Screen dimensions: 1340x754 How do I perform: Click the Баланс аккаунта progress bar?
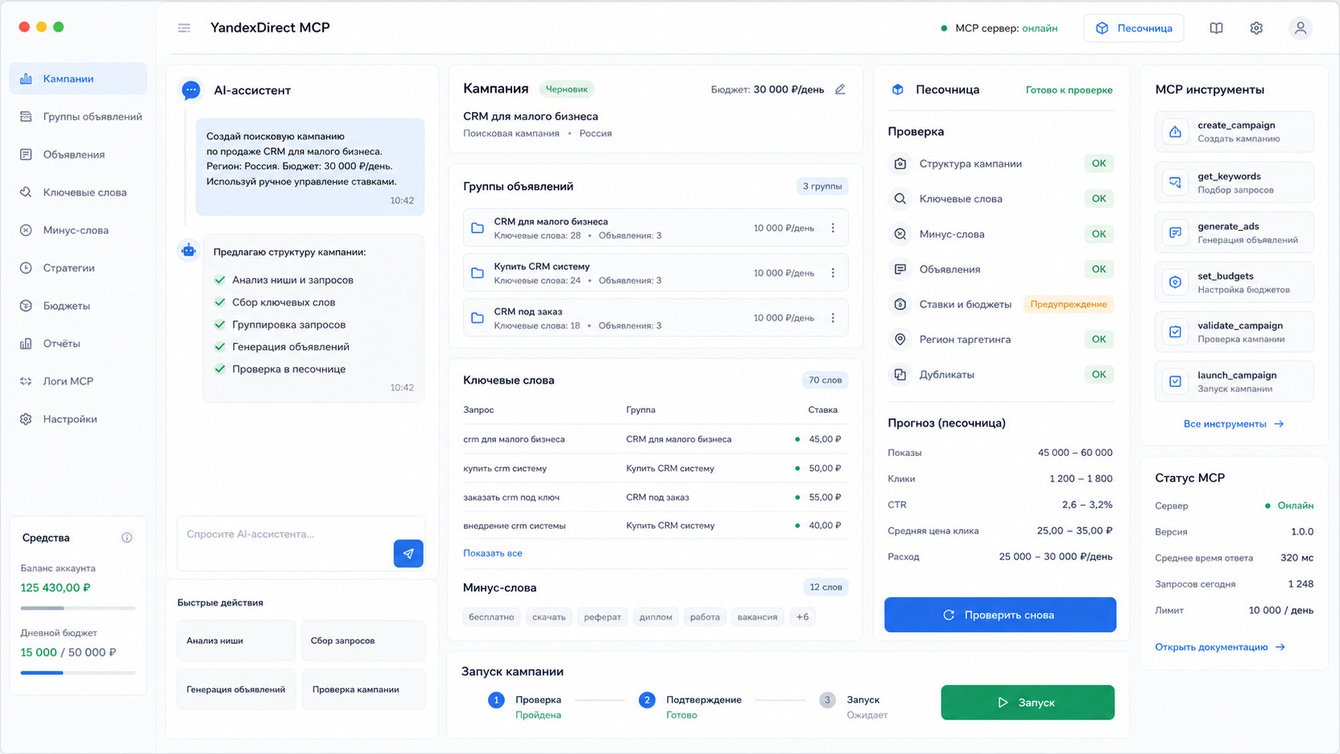pos(78,608)
